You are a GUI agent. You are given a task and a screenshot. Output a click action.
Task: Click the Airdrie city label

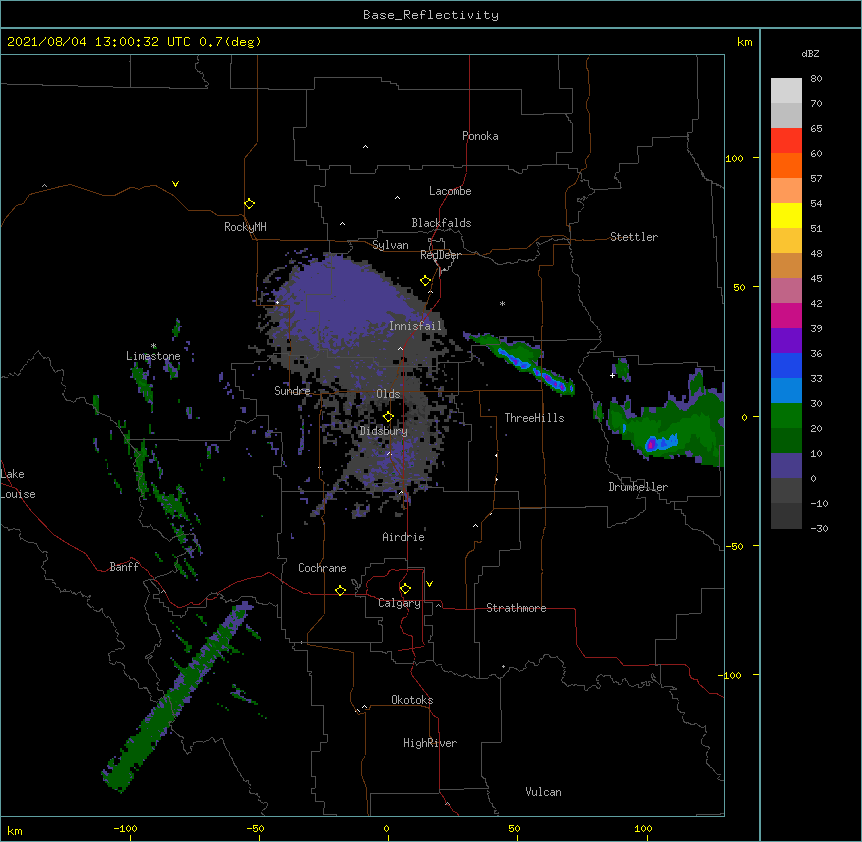404,537
